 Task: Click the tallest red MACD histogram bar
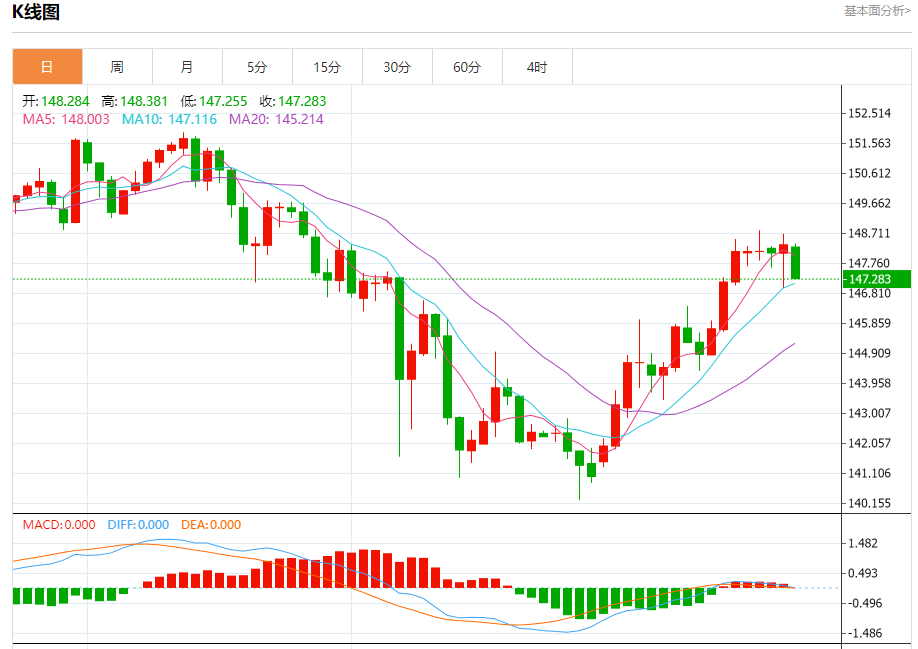tap(364, 569)
